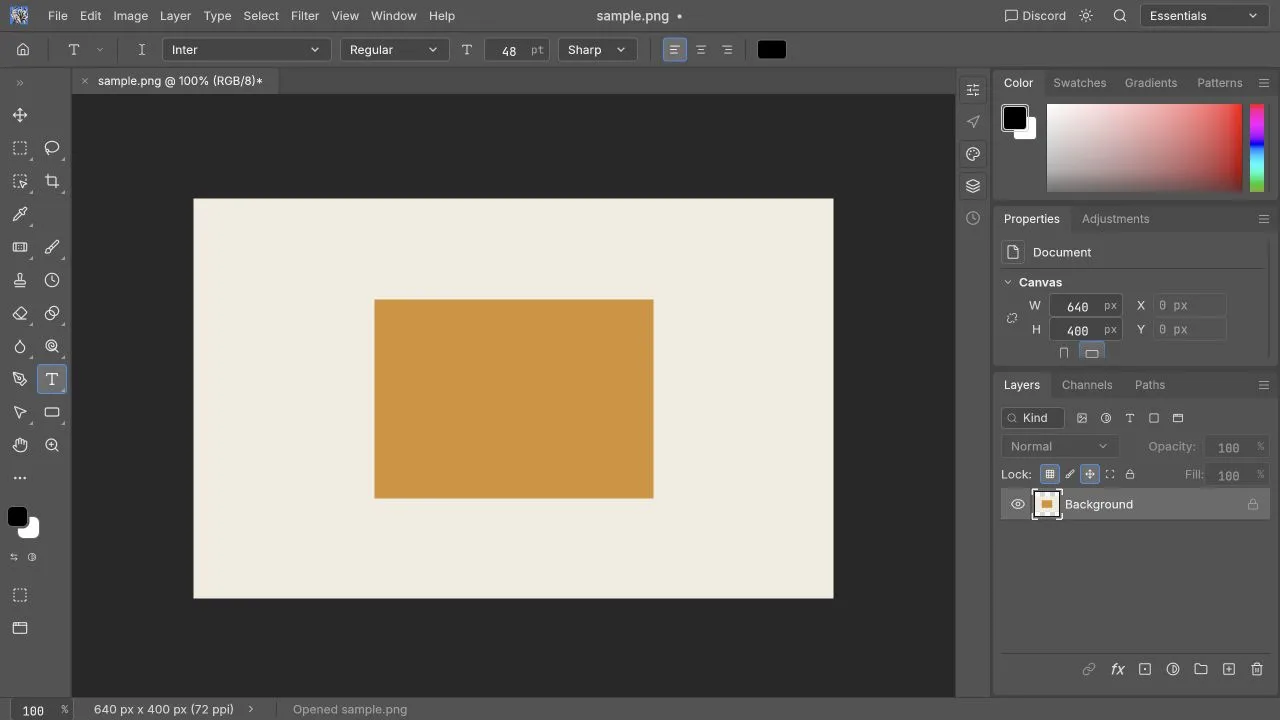Image resolution: width=1280 pixels, height=720 pixels.
Task: Select the Brush tool
Action: 52,247
